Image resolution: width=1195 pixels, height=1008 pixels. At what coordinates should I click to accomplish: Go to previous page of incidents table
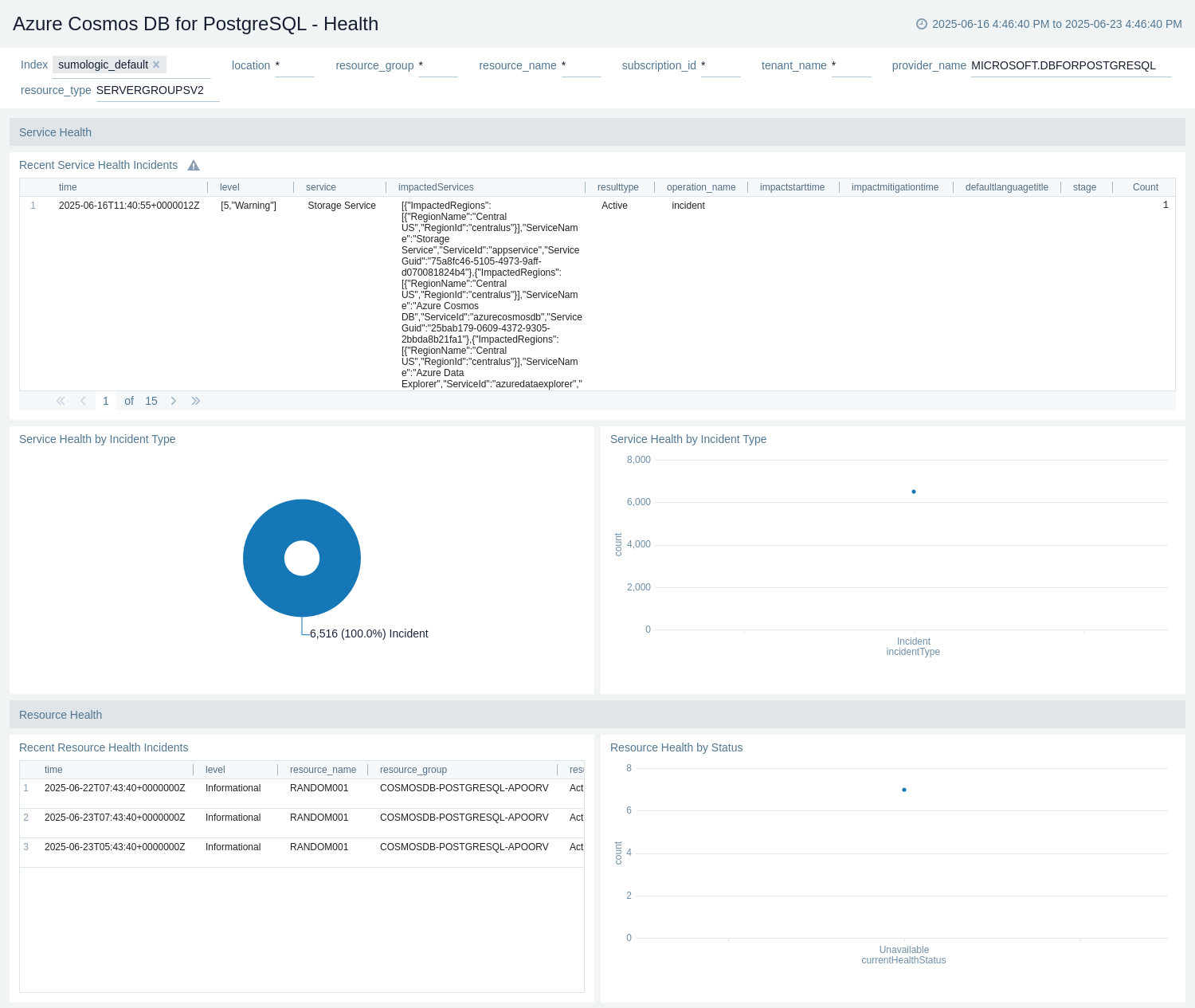click(83, 401)
